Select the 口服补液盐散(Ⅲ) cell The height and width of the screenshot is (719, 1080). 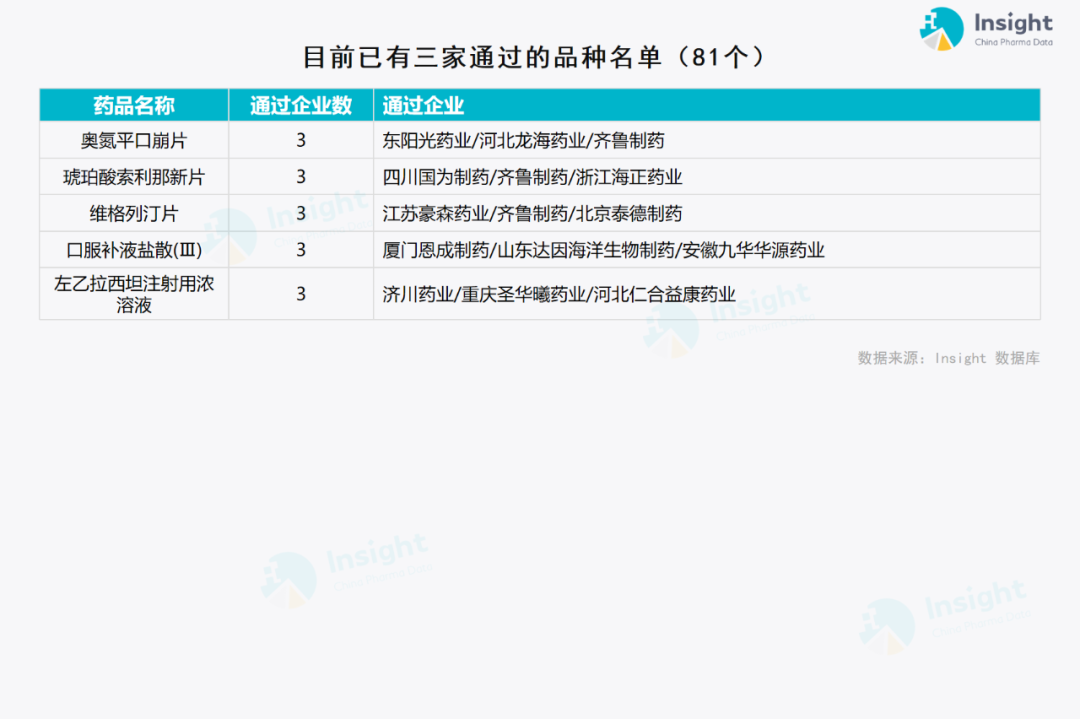134,250
